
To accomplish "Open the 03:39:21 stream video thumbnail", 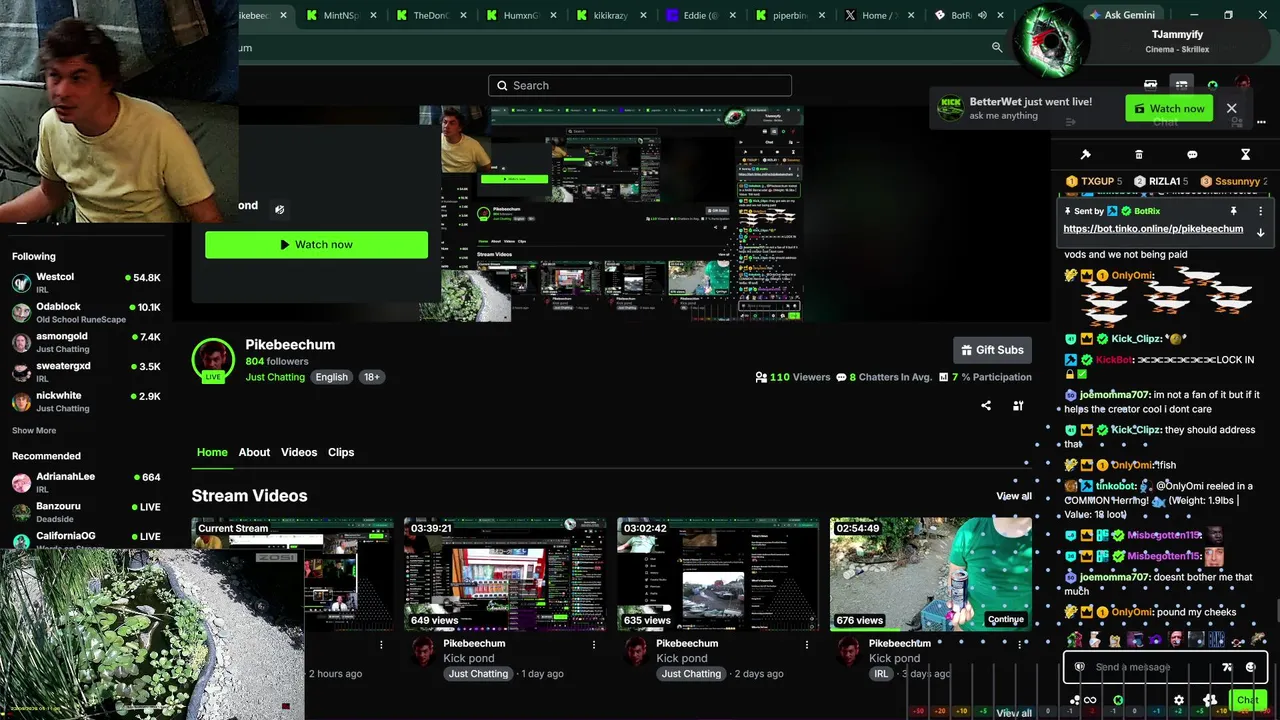I will coord(505,574).
